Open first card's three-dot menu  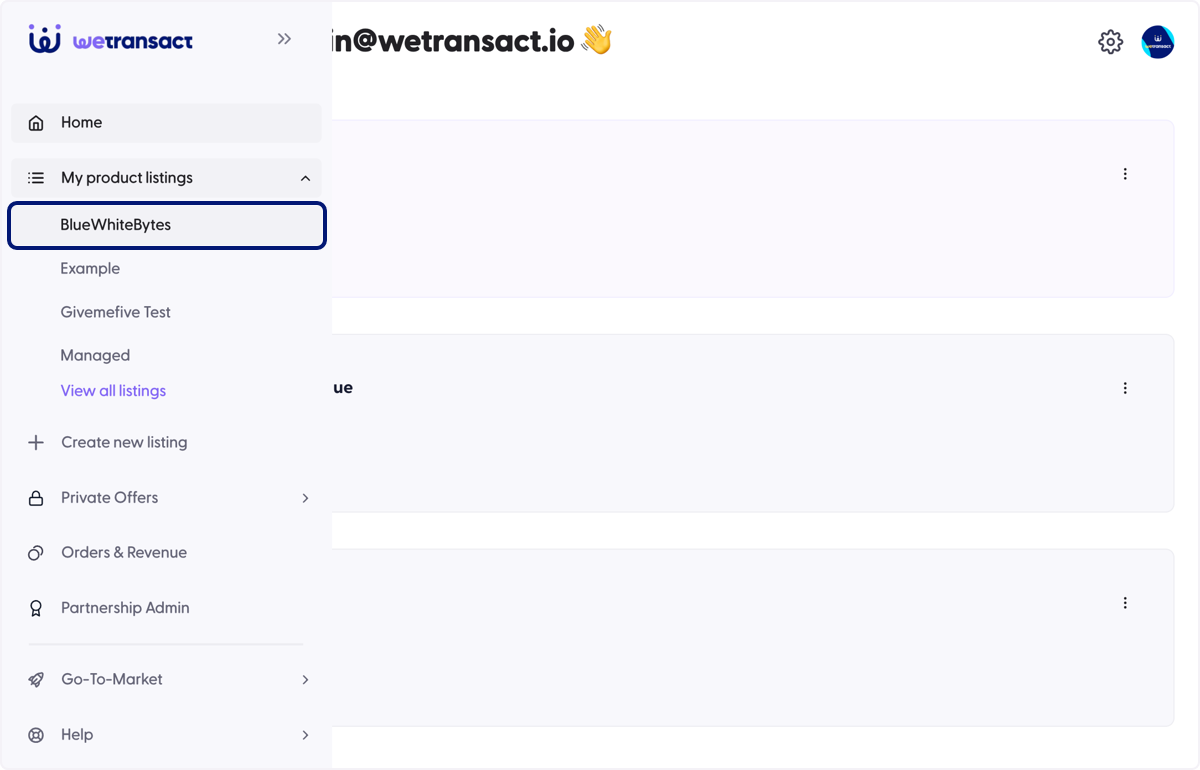(1125, 174)
